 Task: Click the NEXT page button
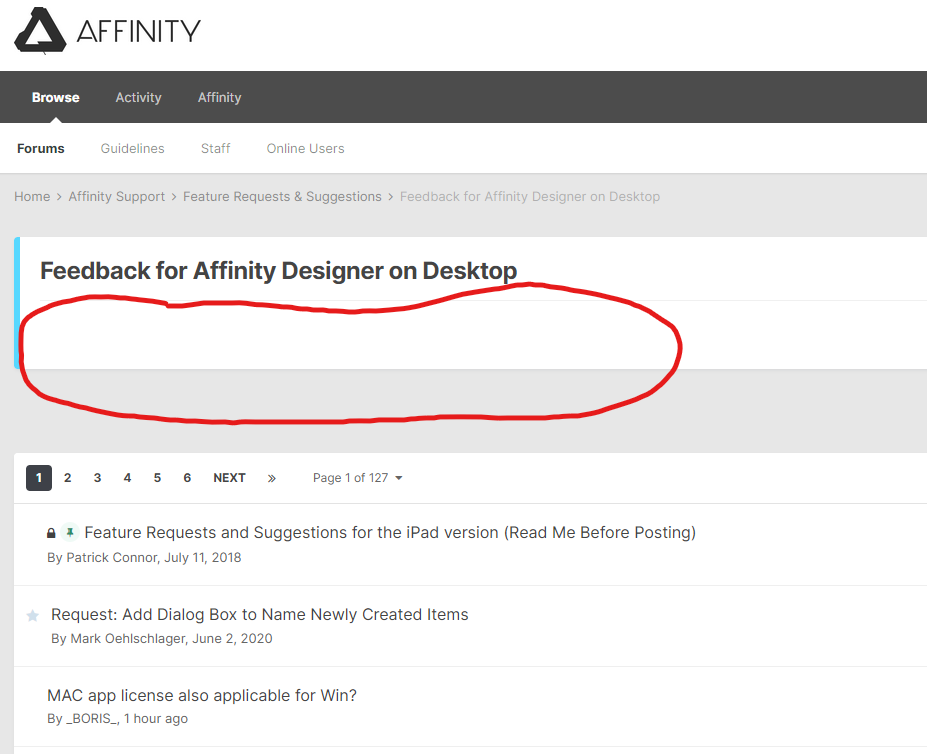[229, 478]
